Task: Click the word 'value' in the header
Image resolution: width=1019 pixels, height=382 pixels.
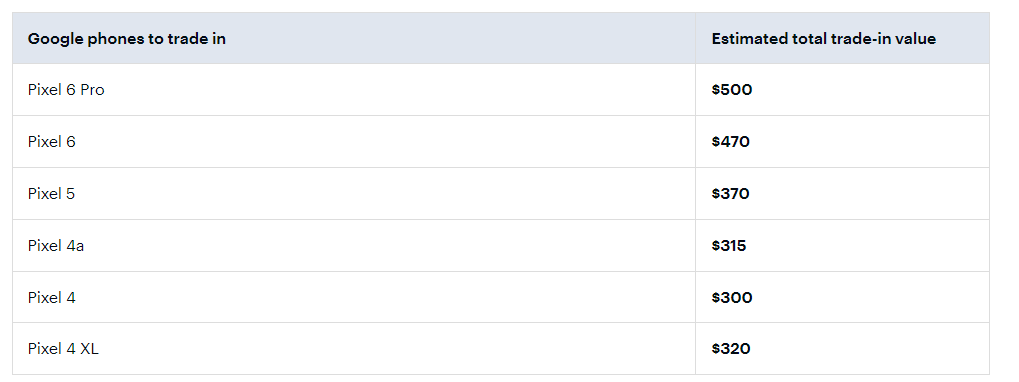Action: [x=914, y=38]
